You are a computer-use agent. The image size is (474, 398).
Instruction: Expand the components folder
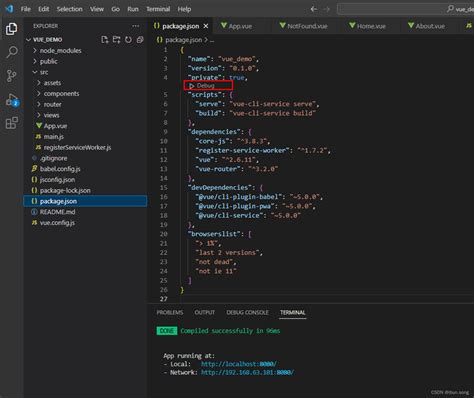coord(58,94)
